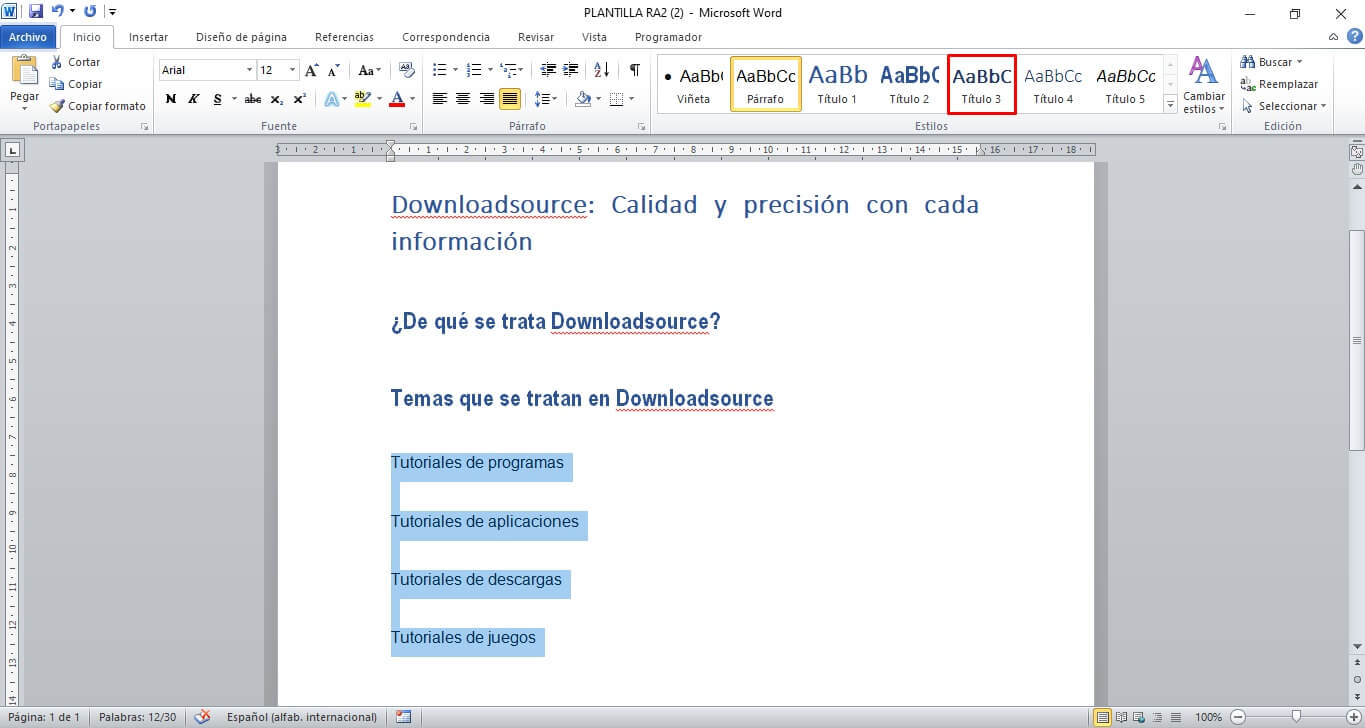The height and width of the screenshot is (728, 1365).
Task: Expand the styles gallery more arrow
Action: [x=1170, y=105]
